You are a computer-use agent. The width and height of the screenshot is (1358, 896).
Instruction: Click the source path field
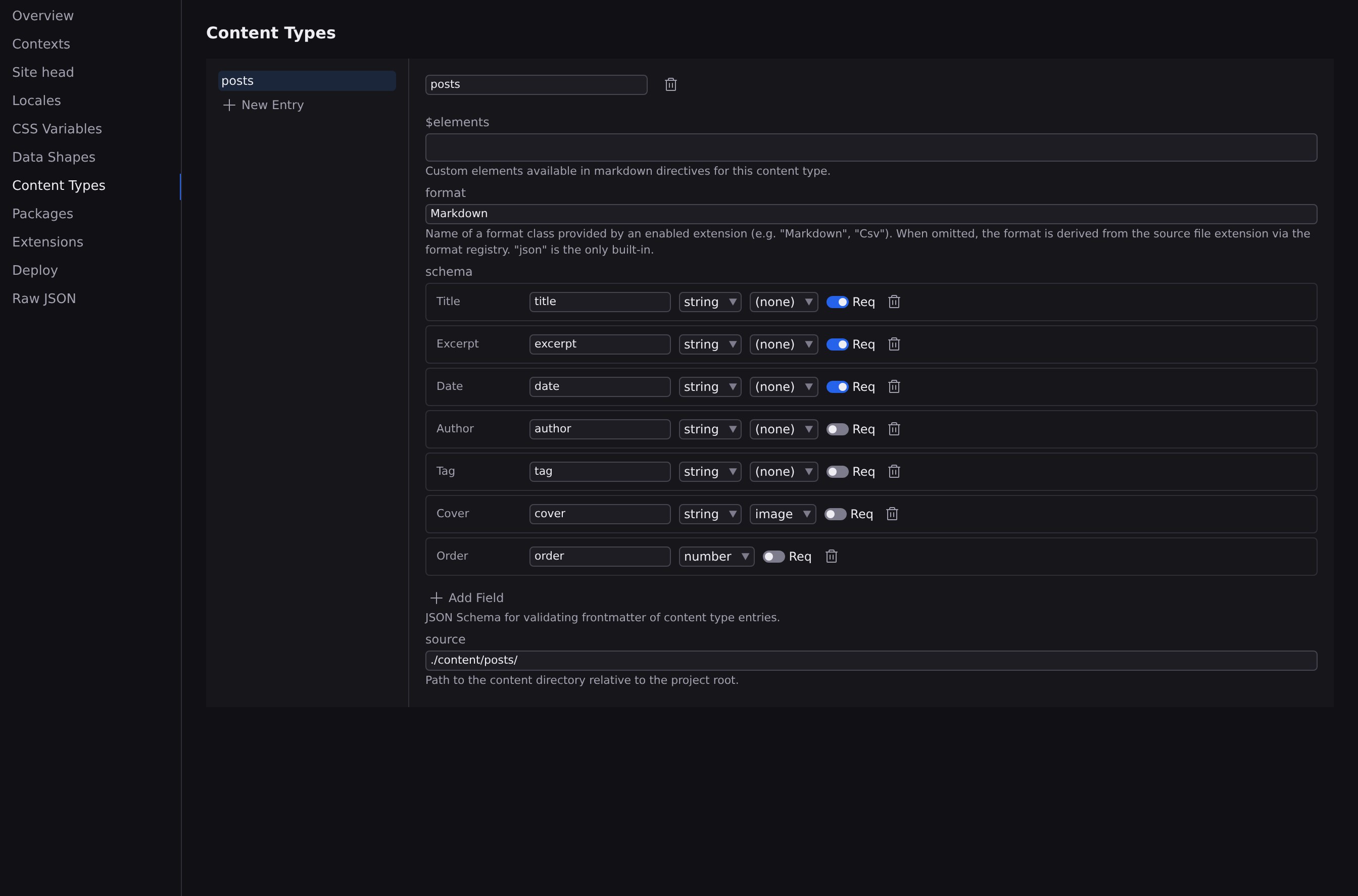coord(871,661)
